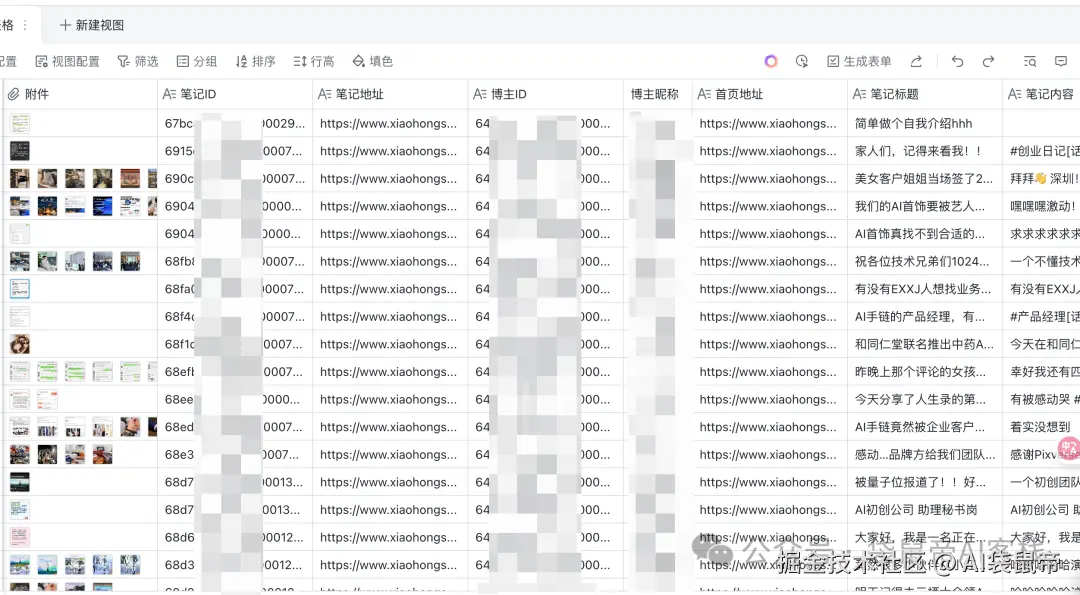Open 视图配置 view configuration
This screenshot has height=595, width=1080.
pos(68,62)
